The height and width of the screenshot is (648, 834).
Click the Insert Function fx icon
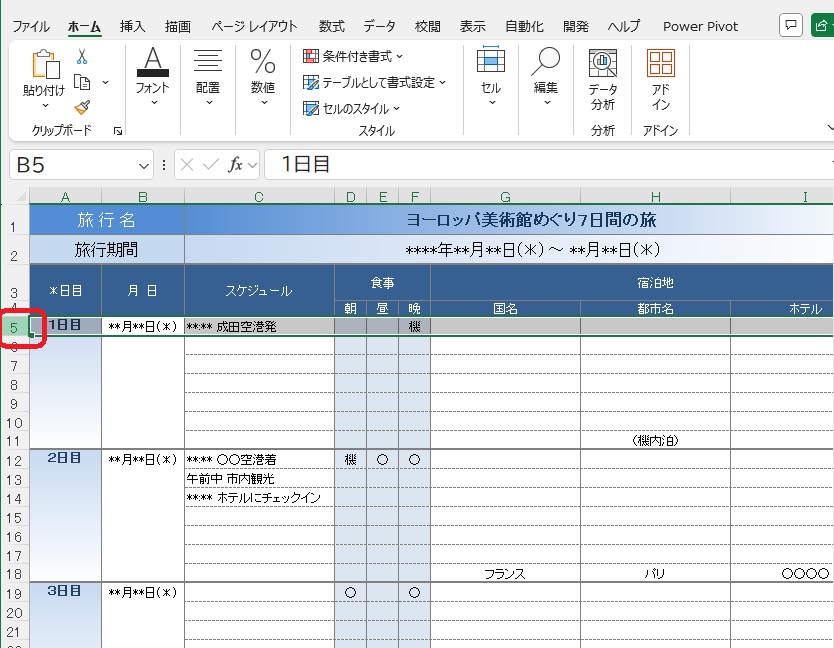tap(236, 165)
